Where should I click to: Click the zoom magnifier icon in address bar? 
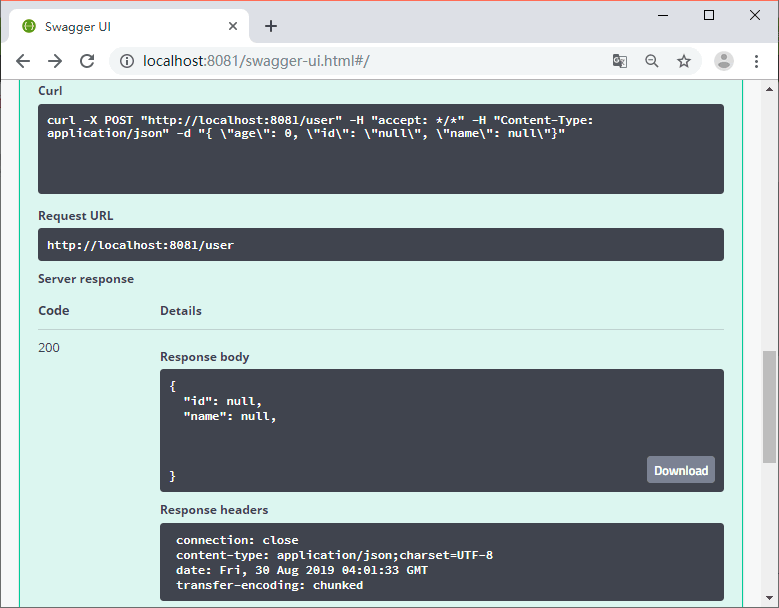pyautogui.click(x=652, y=61)
